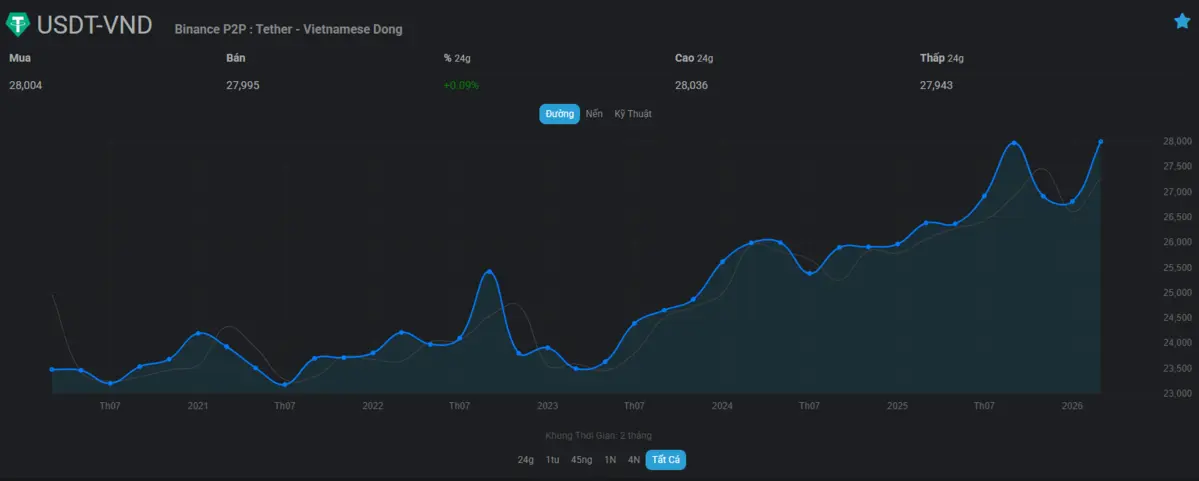Switch to the Đường line chart tab
The height and width of the screenshot is (481, 1199).
[560, 114]
